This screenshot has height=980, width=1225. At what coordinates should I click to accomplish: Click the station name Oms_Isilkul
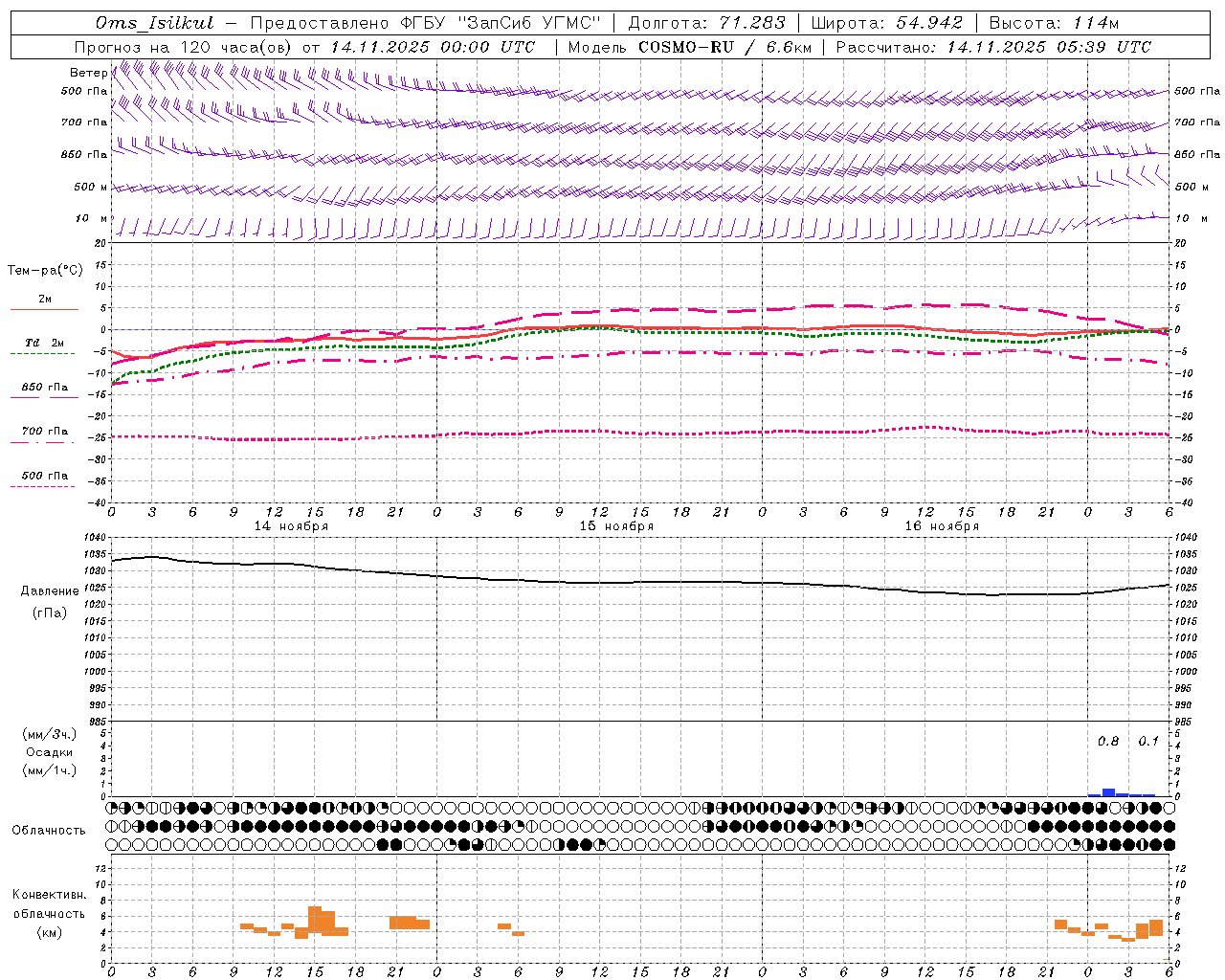pos(154,23)
